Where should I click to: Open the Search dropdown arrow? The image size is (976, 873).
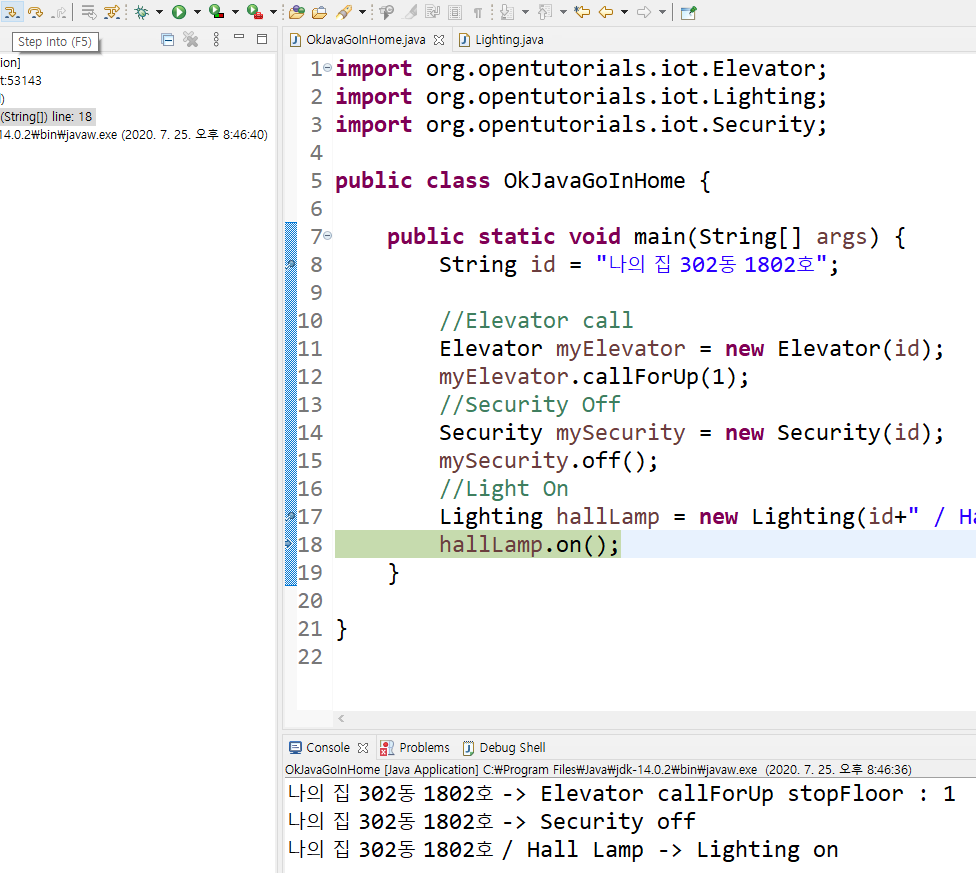point(362,12)
